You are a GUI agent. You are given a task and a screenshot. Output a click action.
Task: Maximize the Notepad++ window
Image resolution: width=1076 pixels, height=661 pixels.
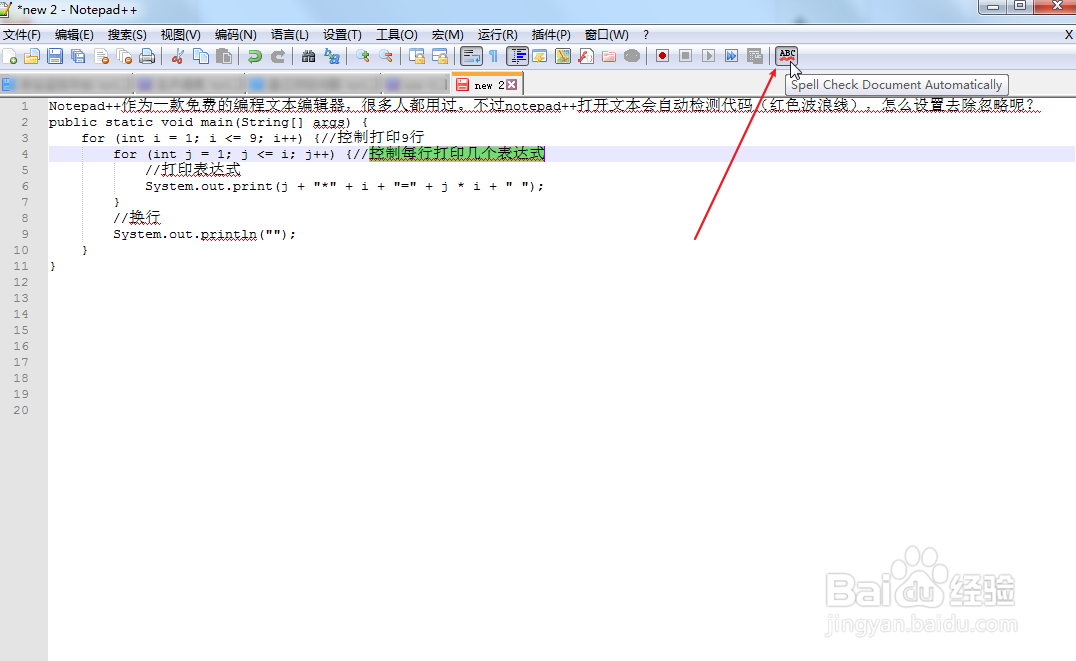tap(1020, 7)
